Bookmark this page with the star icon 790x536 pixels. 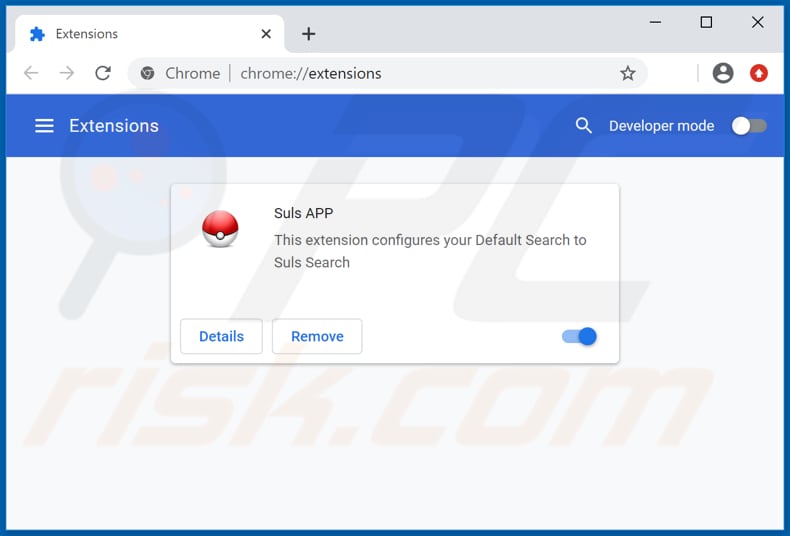(x=627, y=74)
